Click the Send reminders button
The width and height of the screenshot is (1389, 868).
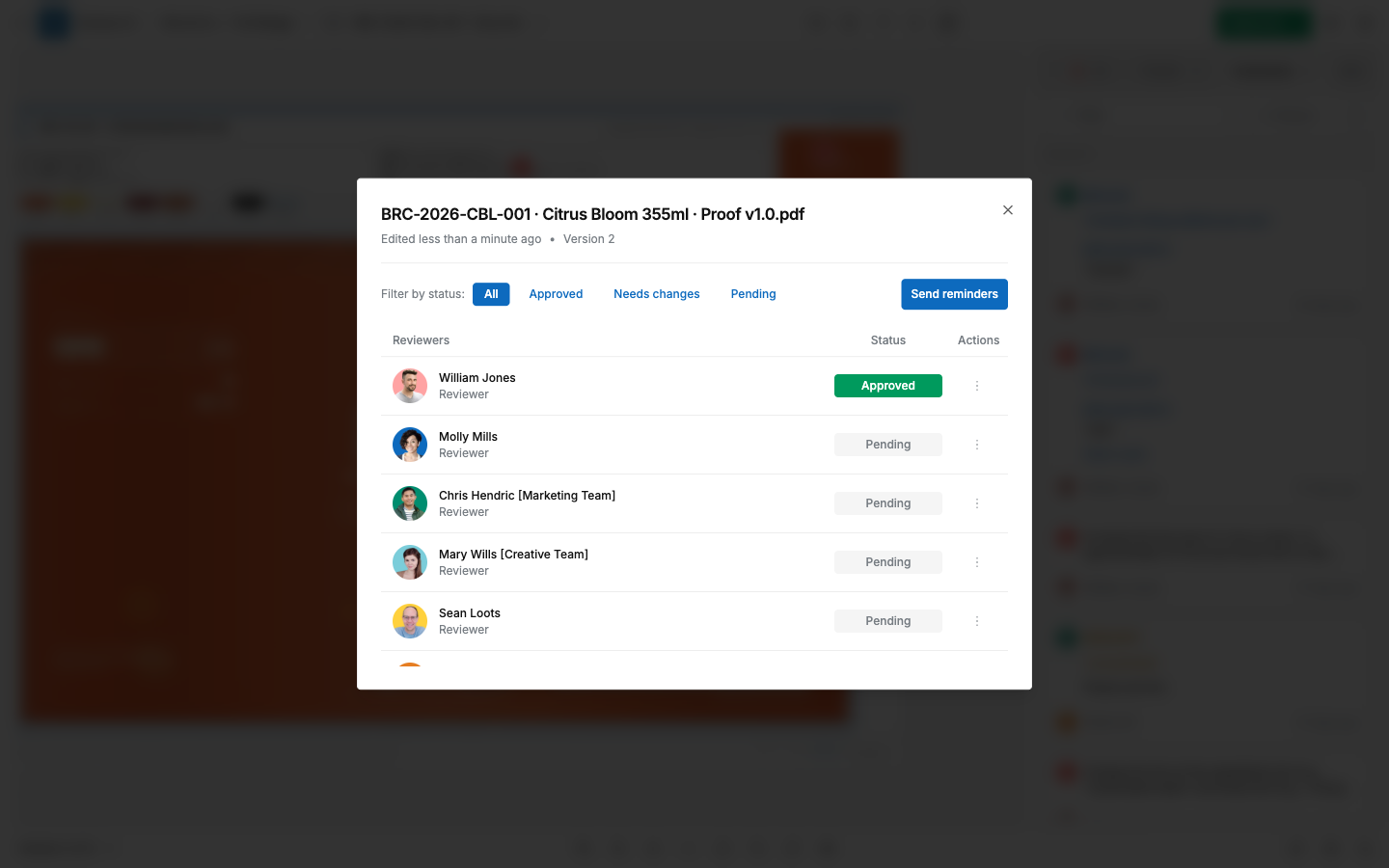pyautogui.click(x=954, y=294)
